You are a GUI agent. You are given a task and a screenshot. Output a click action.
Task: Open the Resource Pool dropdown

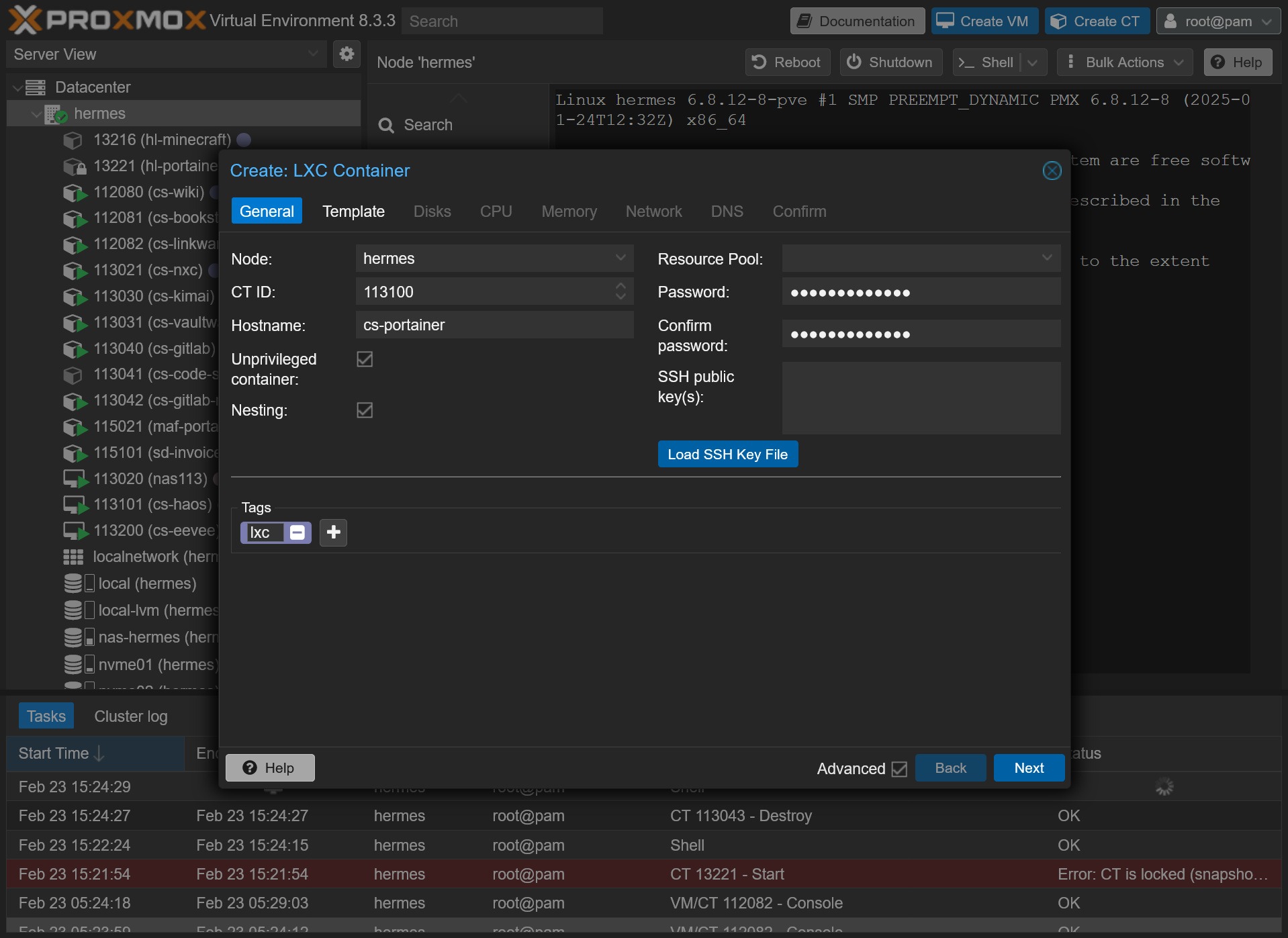coord(1046,258)
